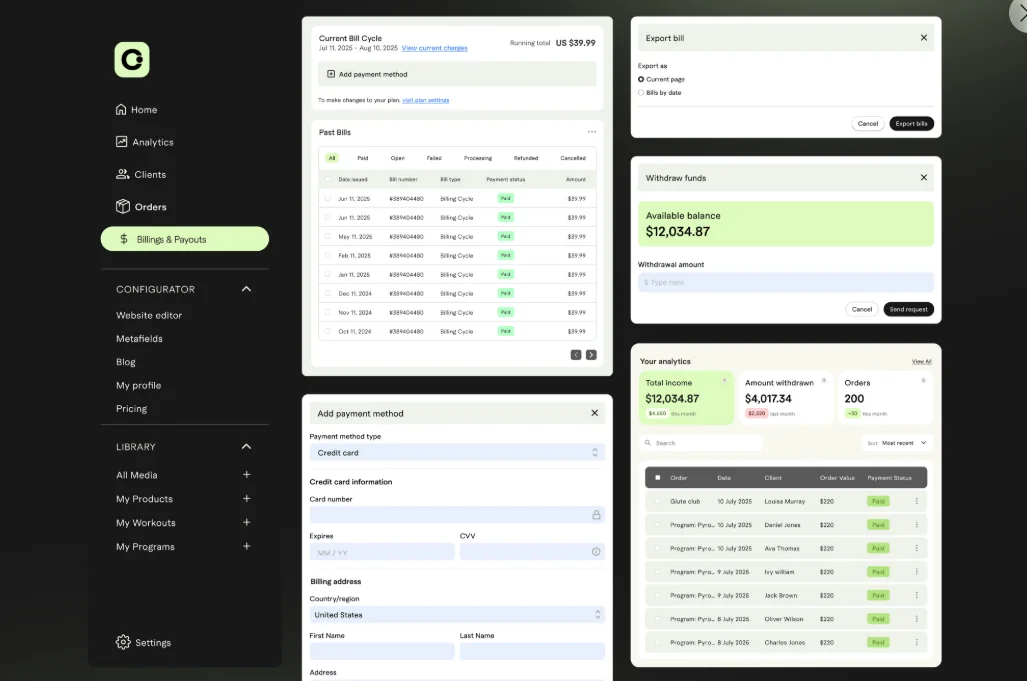Click the Expires MM / YY field
Viewport: 1027px width, 681px height.
tap(382, 552)
